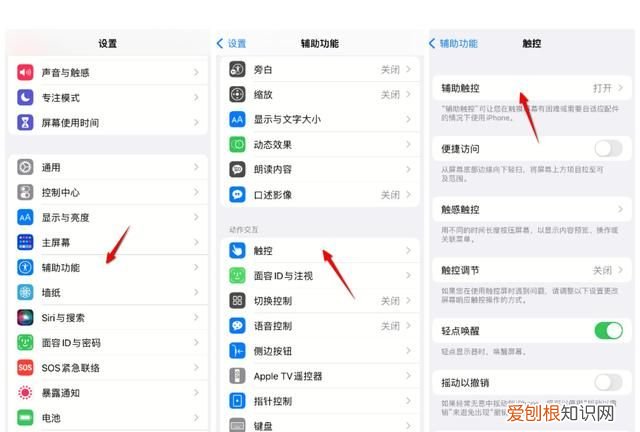640x432 pixels.
Task: Tap the 屏幕使用时间 row label
Action: click(70, 122)
